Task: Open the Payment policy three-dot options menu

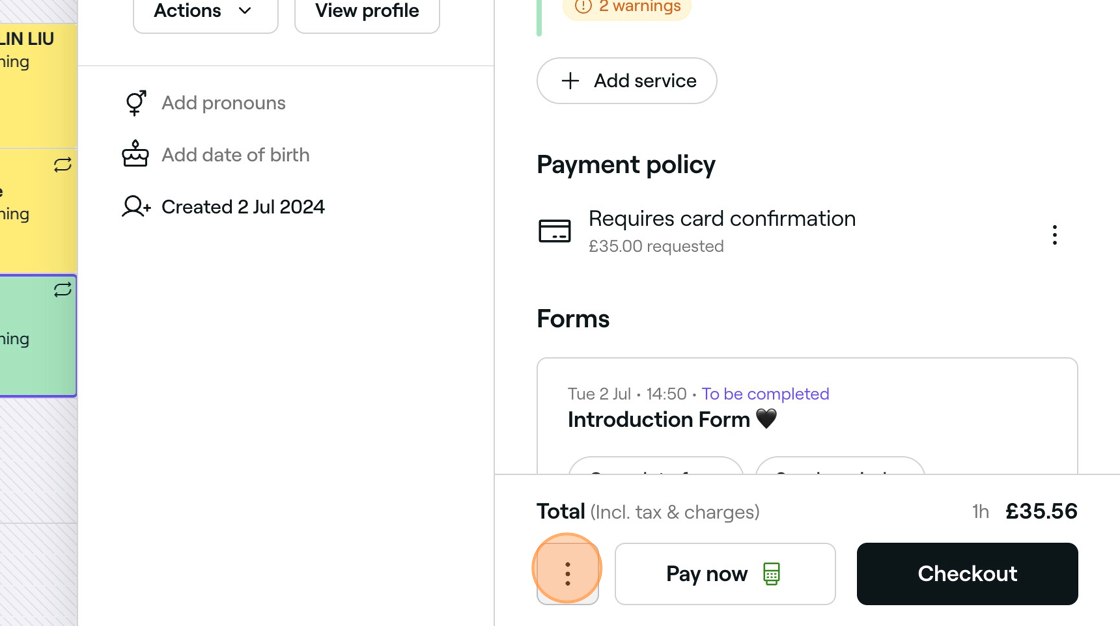Action: point(1054,235)
